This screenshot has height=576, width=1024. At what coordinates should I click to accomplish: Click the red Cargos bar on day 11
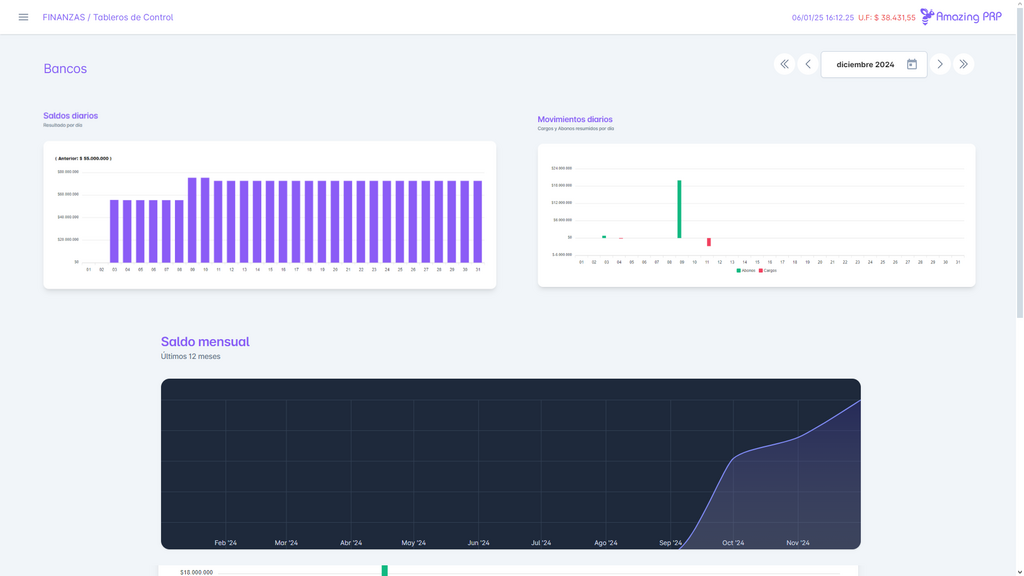pos(709,242)
